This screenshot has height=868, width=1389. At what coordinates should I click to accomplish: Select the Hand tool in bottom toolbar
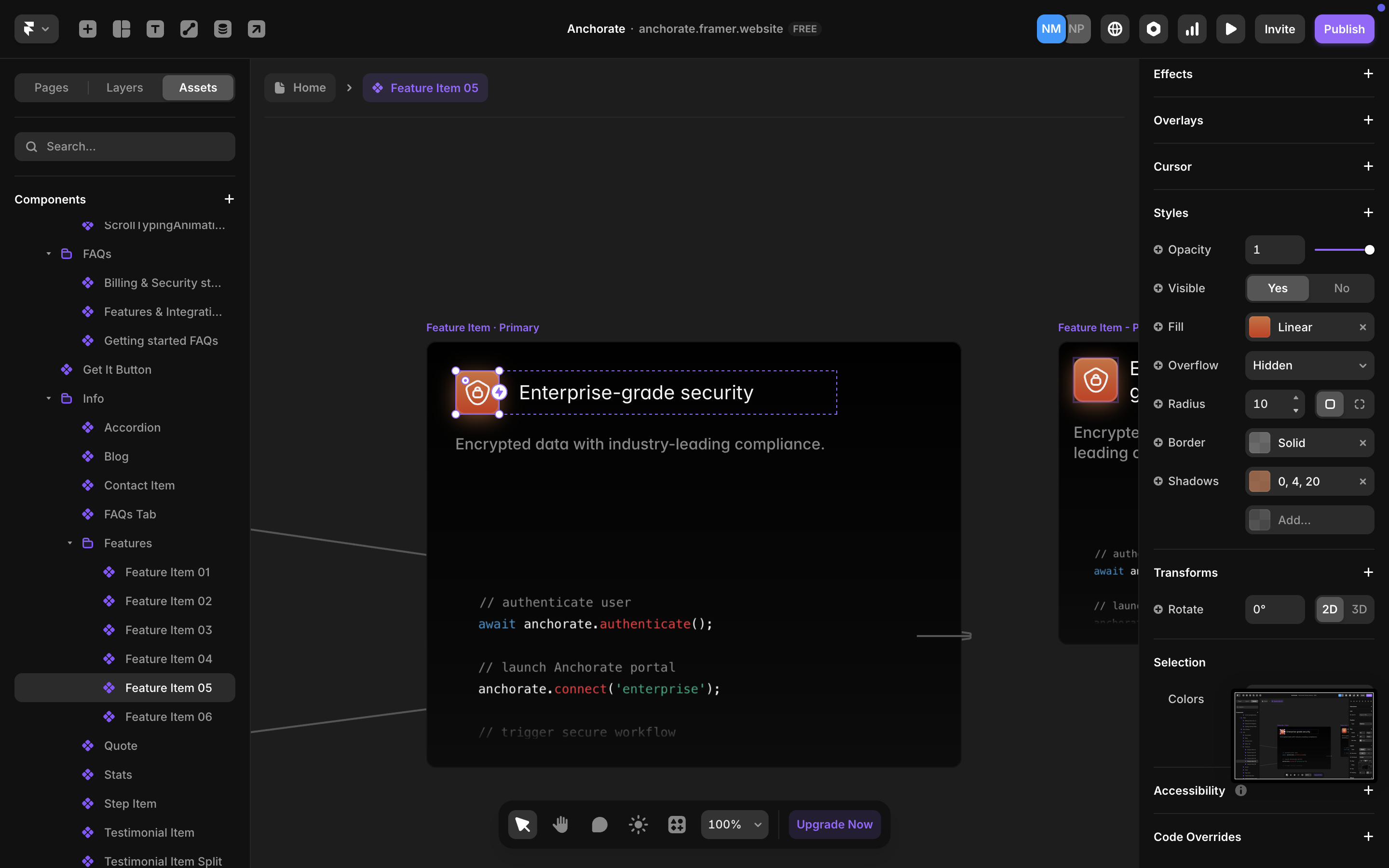(x=560, y=825)
